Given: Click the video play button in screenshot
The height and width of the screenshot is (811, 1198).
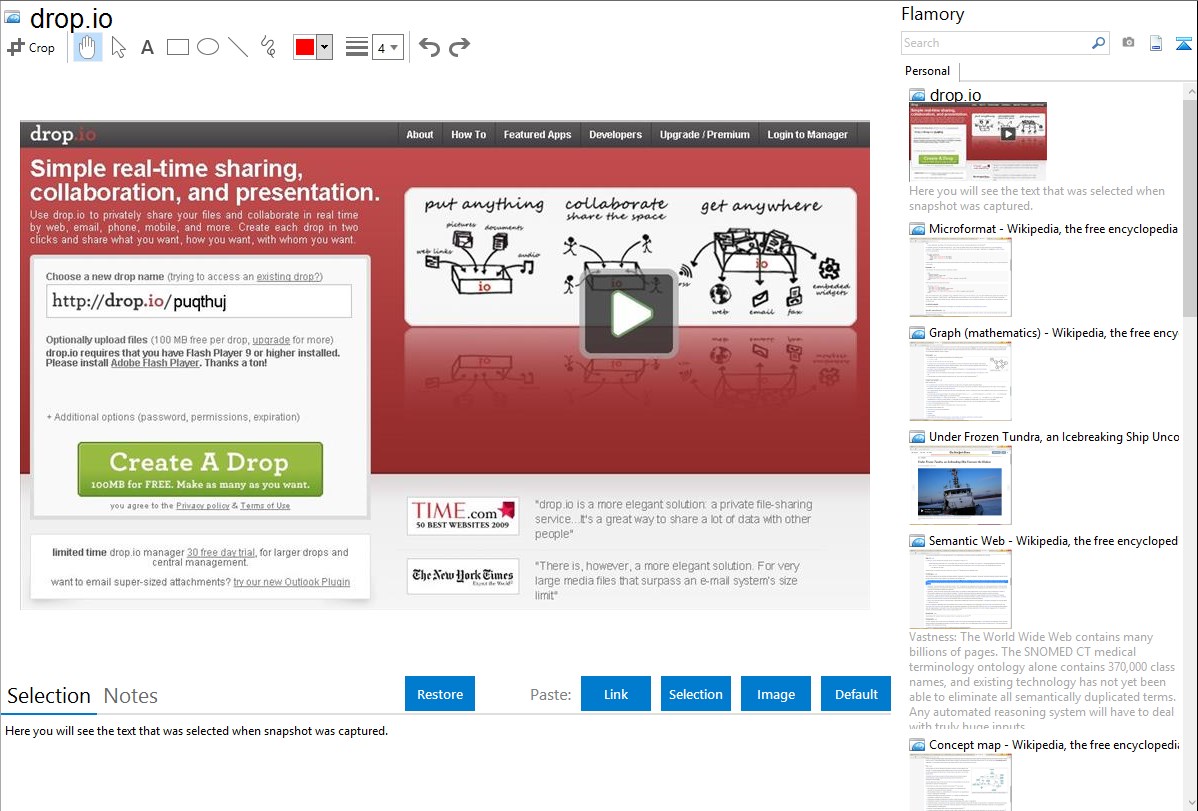Looking at the screenshot, I should click(630, 313).
